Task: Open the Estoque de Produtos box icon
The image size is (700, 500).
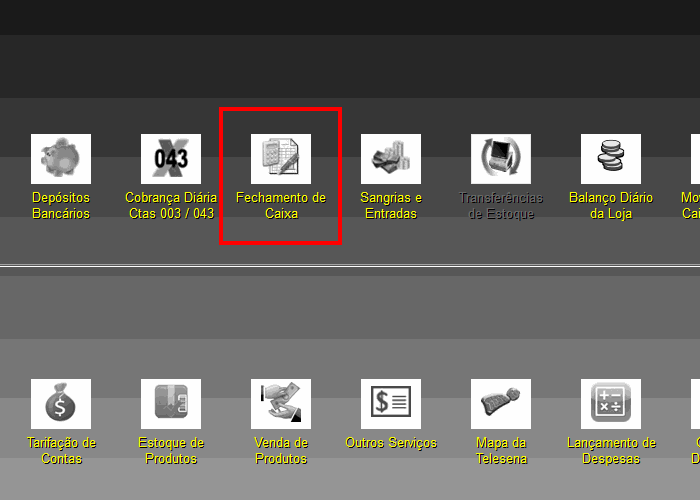Action: 171,404
